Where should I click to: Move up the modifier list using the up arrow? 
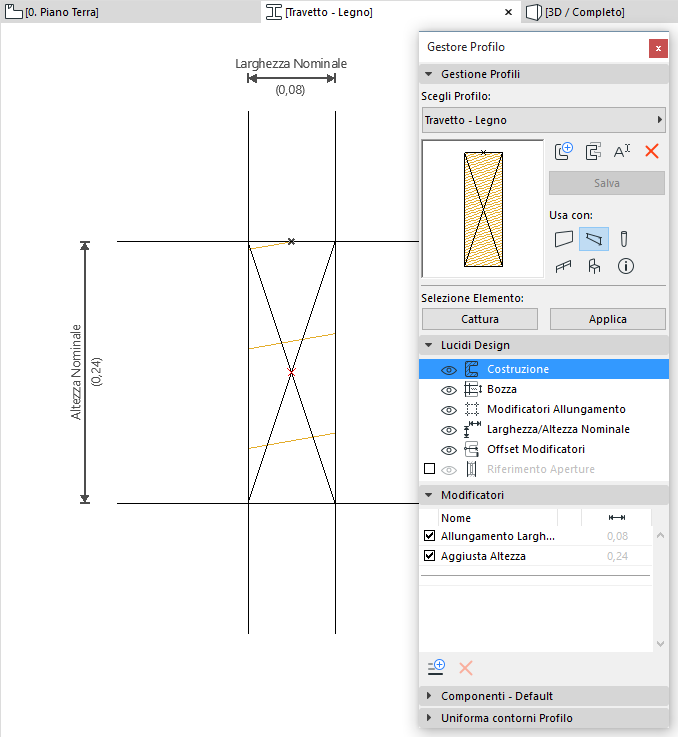click(x=660, y=535)
